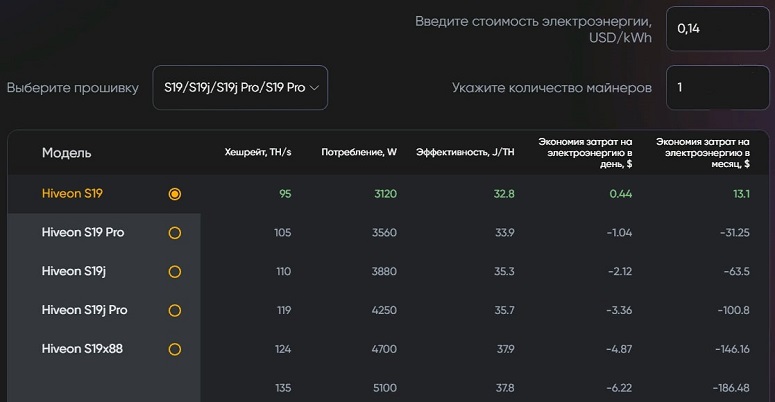Select the Hiveon S19 radio button
775x402 pixels.
[x=174, y=194]
